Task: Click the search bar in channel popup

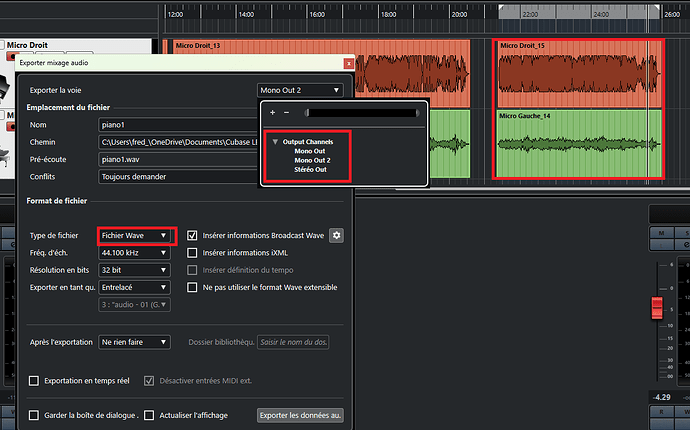Action: coord(362,113)
